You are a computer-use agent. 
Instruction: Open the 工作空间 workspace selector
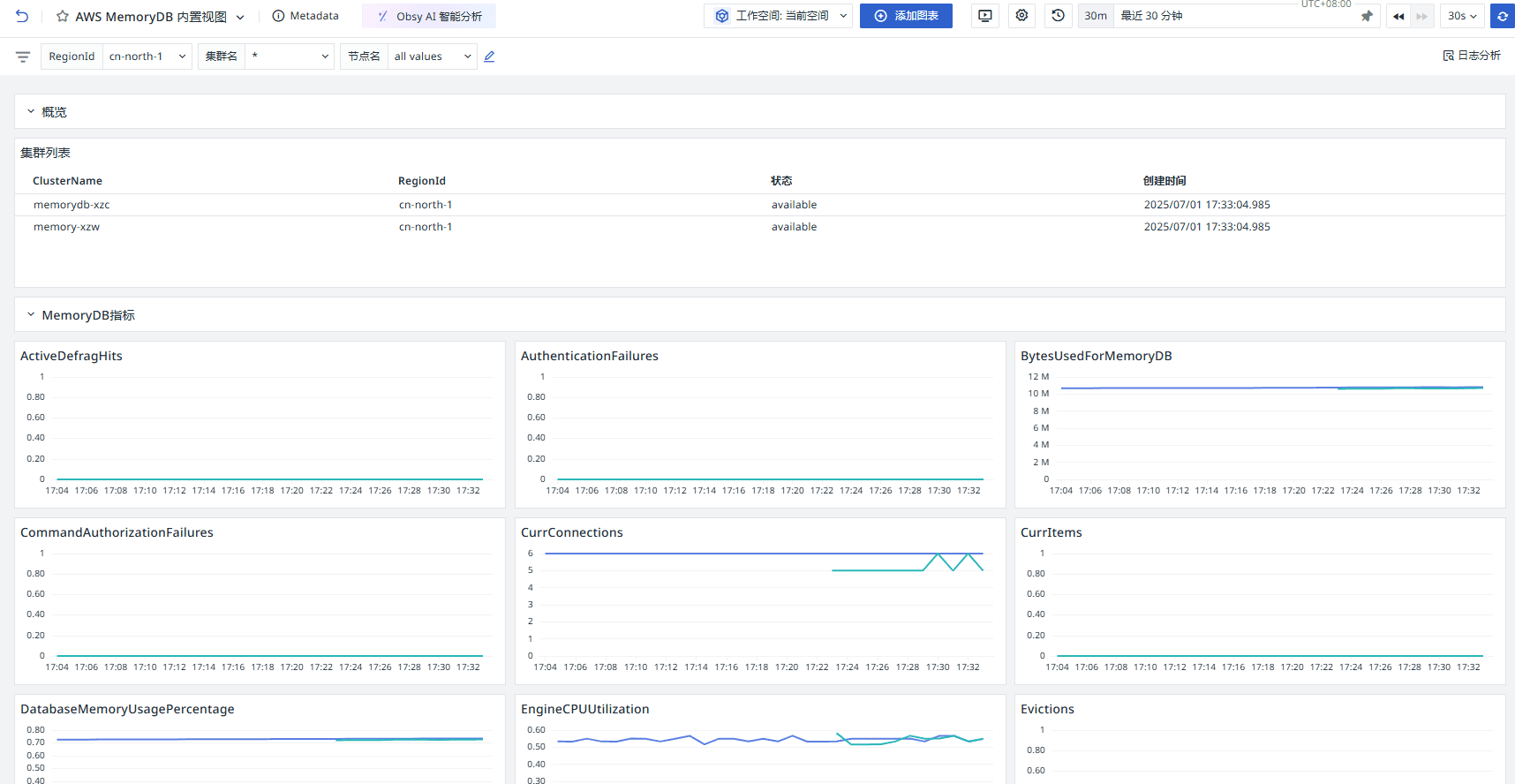pyautogui.click(x=778, y=16)
